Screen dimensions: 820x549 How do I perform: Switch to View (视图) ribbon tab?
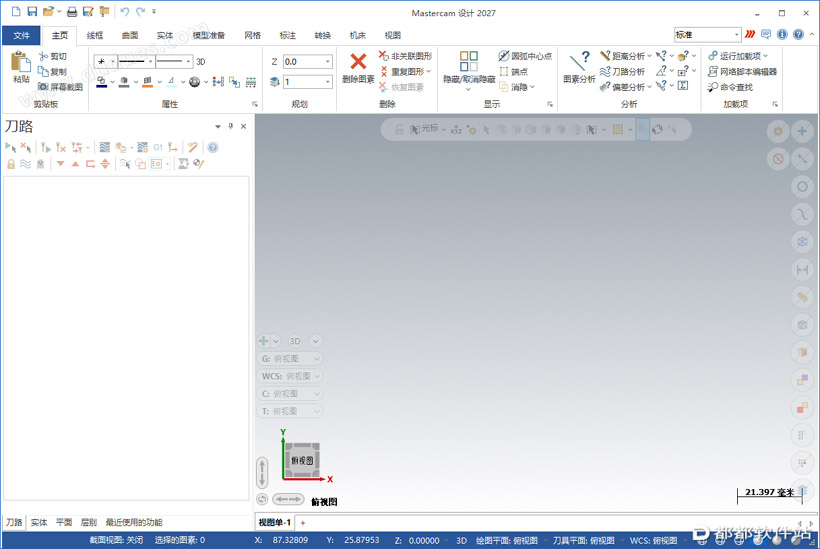point(393,35)
